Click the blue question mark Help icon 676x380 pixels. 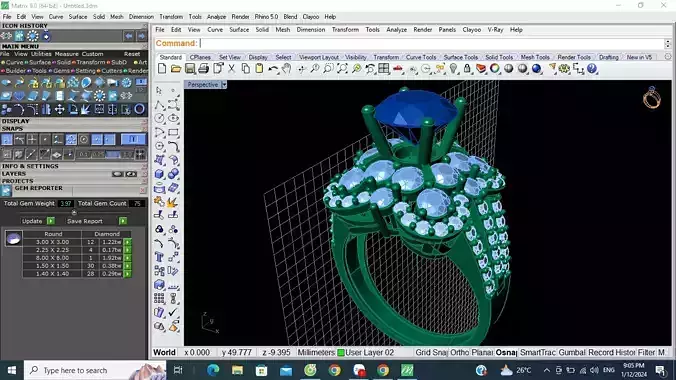592,69
